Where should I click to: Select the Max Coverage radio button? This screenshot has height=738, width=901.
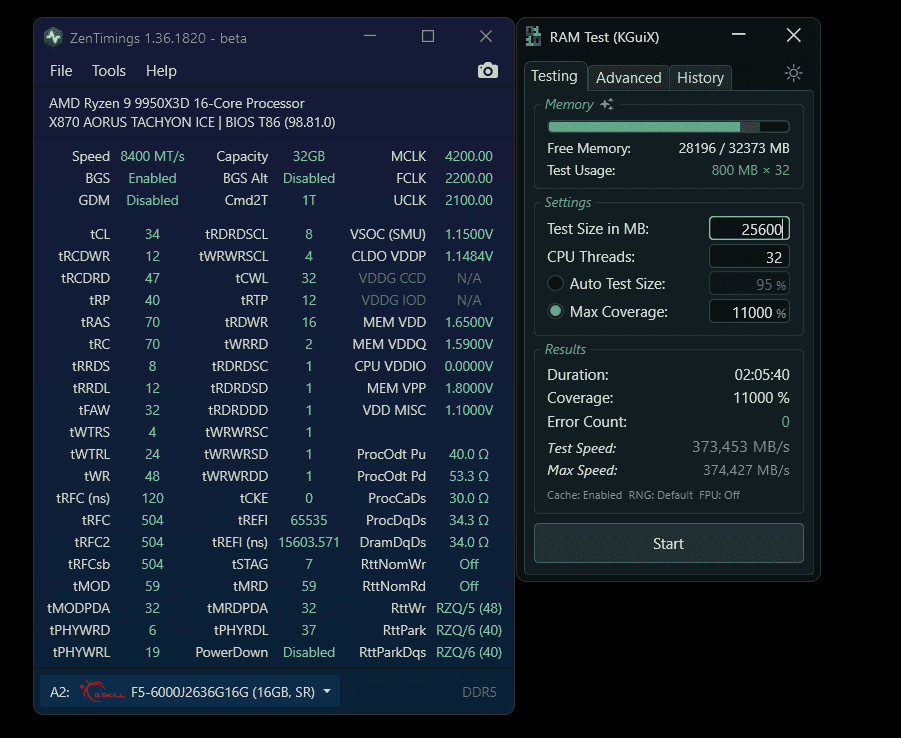555,312
